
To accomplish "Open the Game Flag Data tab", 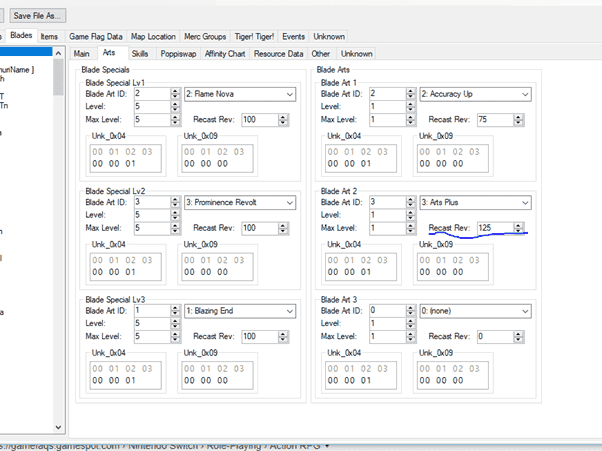I will (96, 36).
